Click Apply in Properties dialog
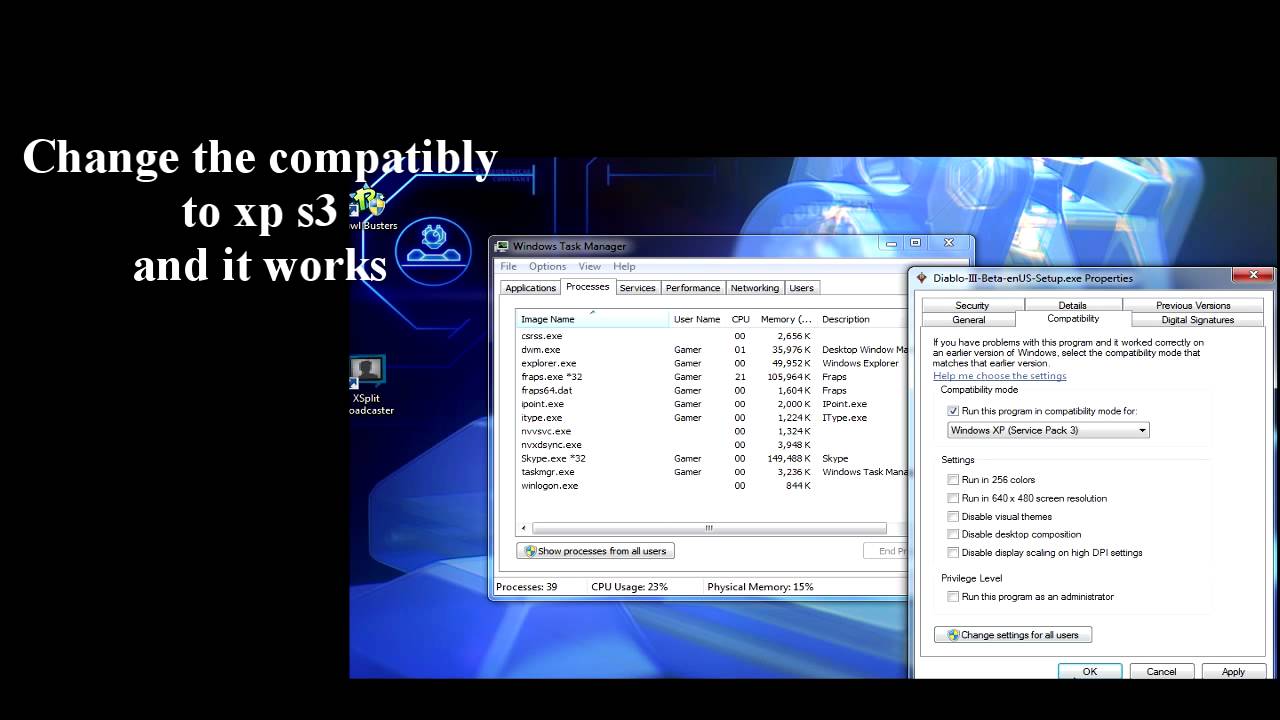 (1233, 672)
